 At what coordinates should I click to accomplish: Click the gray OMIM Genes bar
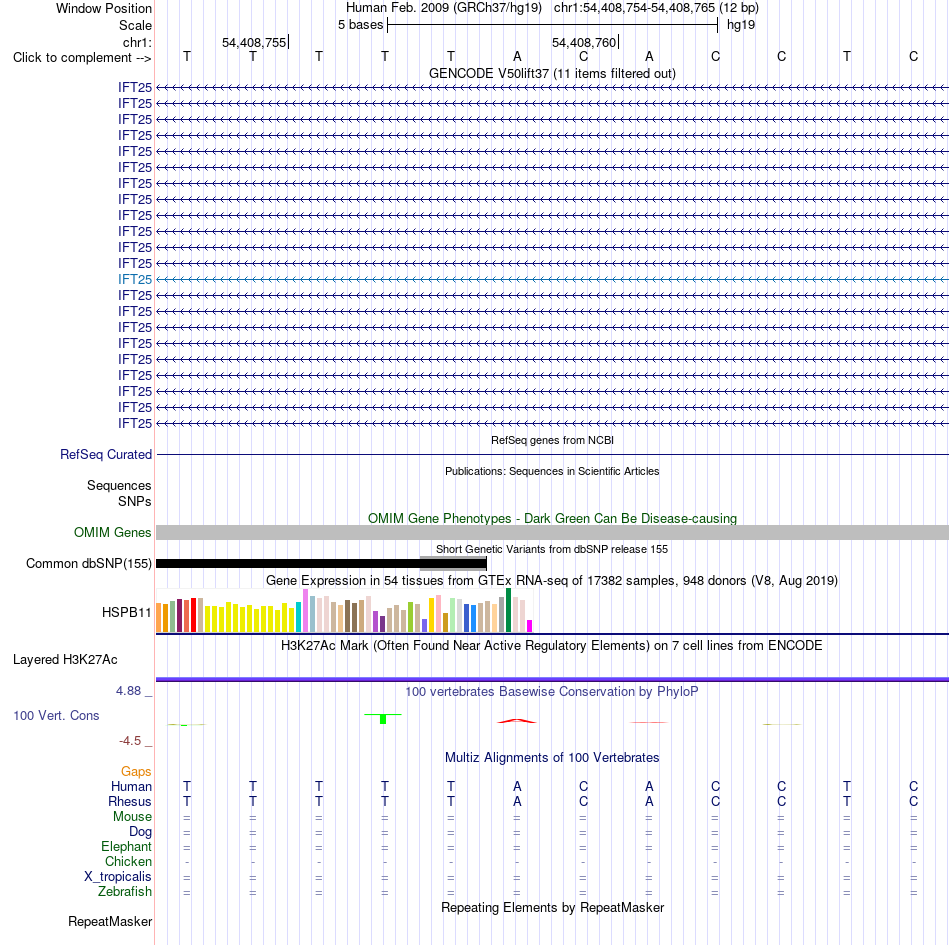pos(552,532)
